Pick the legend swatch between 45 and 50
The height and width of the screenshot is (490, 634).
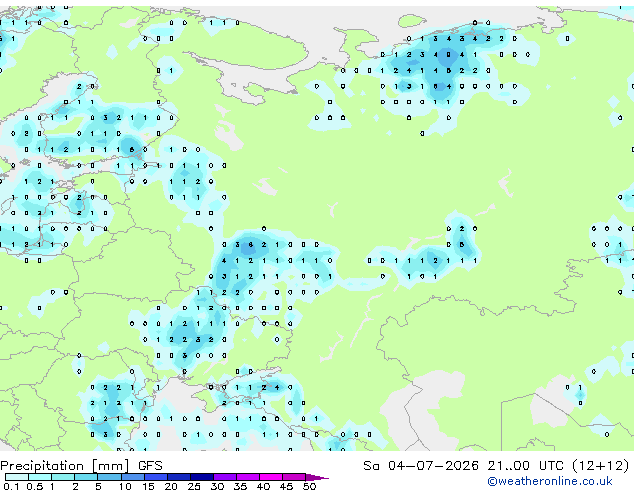(294, 477)
